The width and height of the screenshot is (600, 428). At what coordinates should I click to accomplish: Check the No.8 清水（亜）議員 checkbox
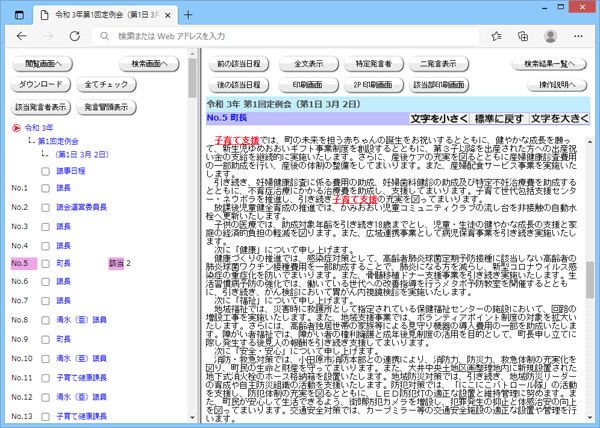coord(46,320)
